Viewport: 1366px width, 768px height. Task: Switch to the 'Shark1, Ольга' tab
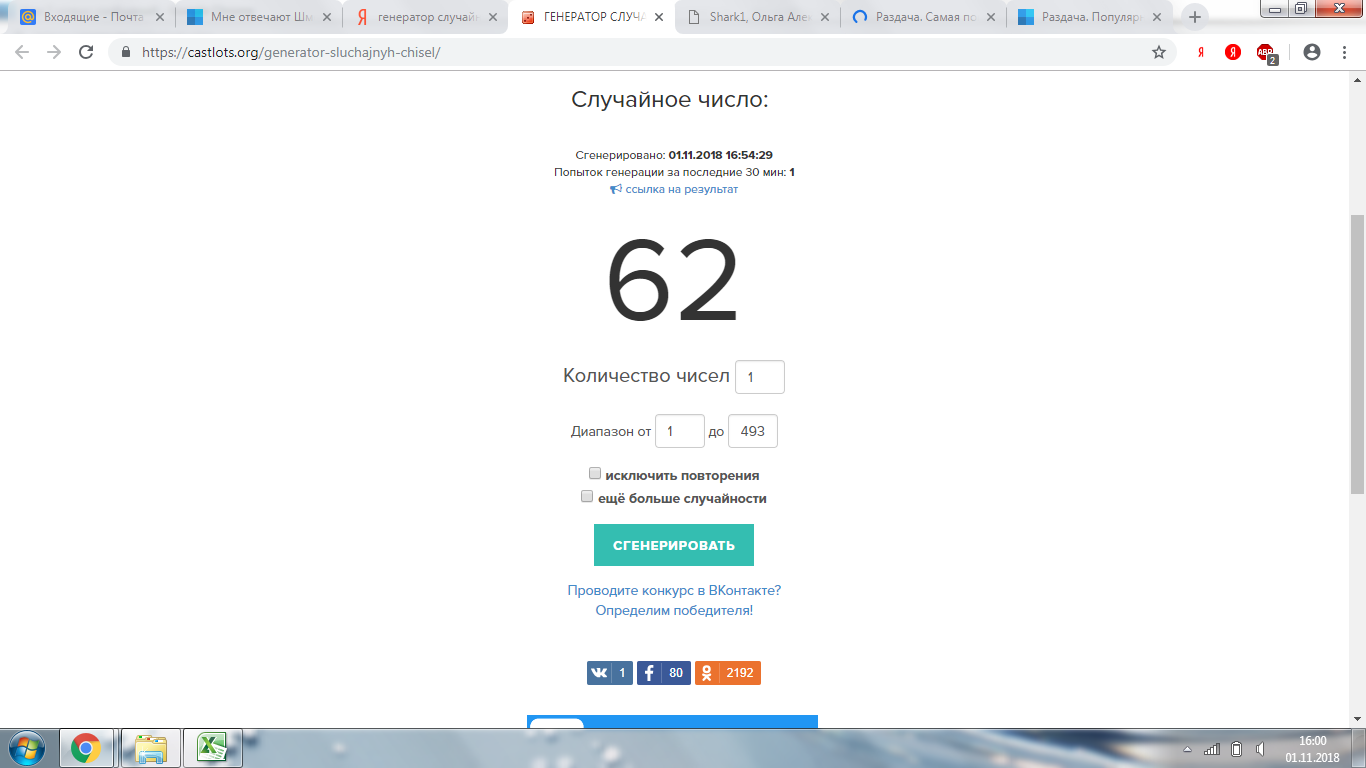[x=757, y=17]
